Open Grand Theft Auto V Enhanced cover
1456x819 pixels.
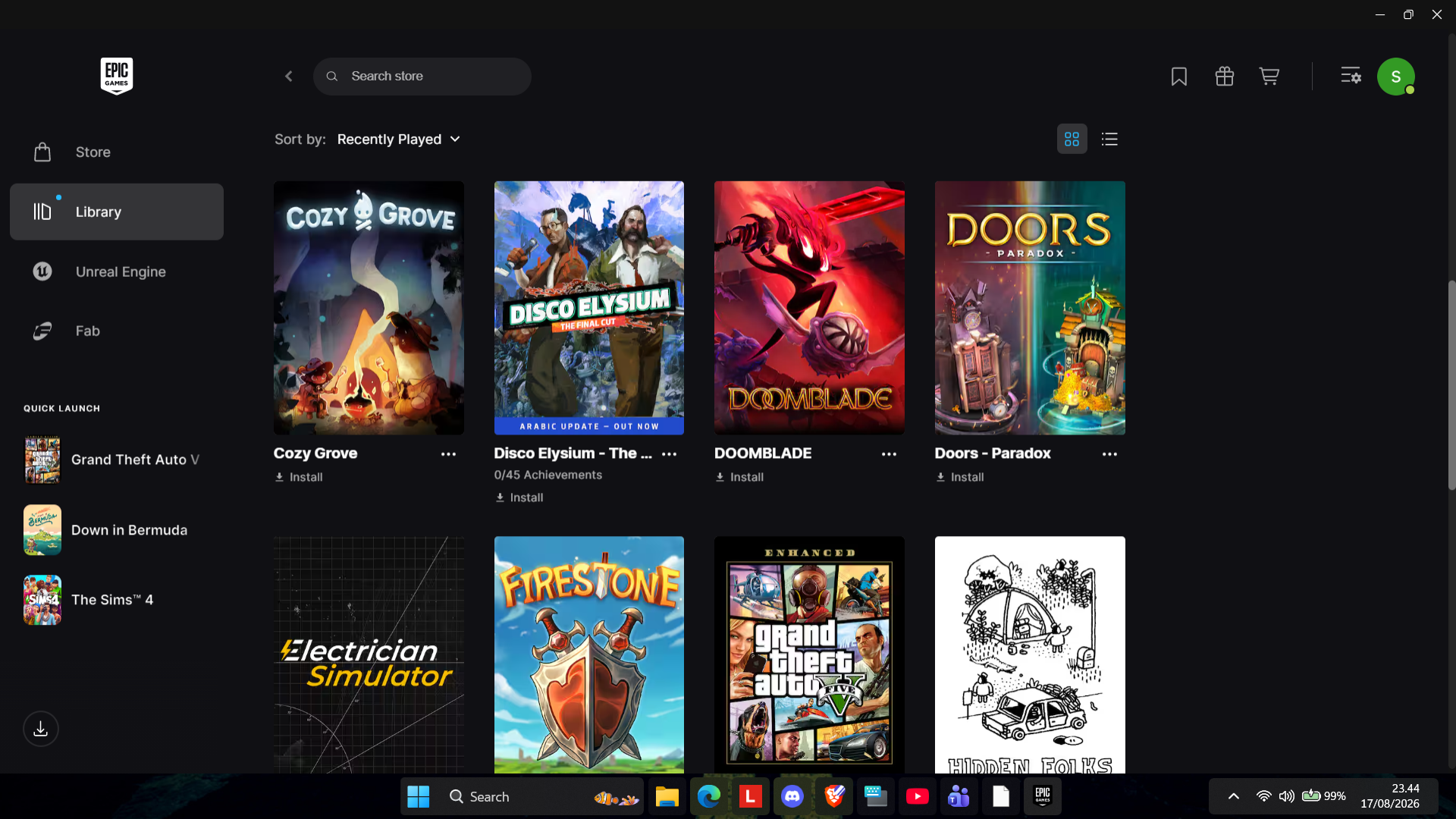[x=809, y=655]
